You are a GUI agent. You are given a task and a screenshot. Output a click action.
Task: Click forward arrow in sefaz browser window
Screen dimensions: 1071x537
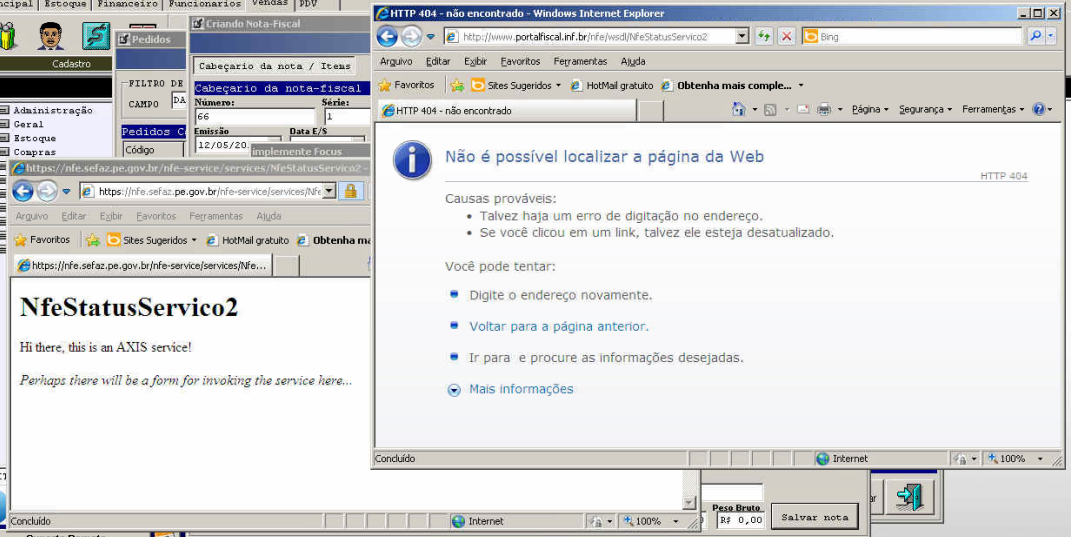(x=46, y=191)
